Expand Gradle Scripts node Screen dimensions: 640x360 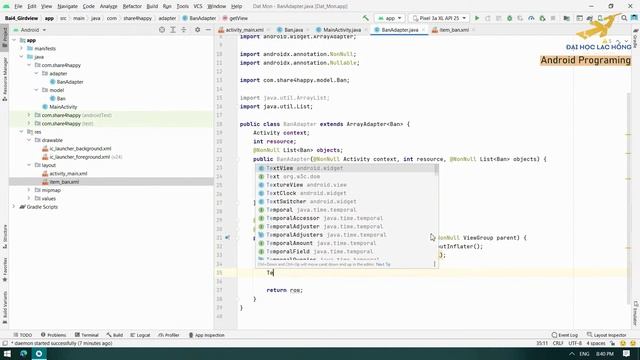click(14, 207)
